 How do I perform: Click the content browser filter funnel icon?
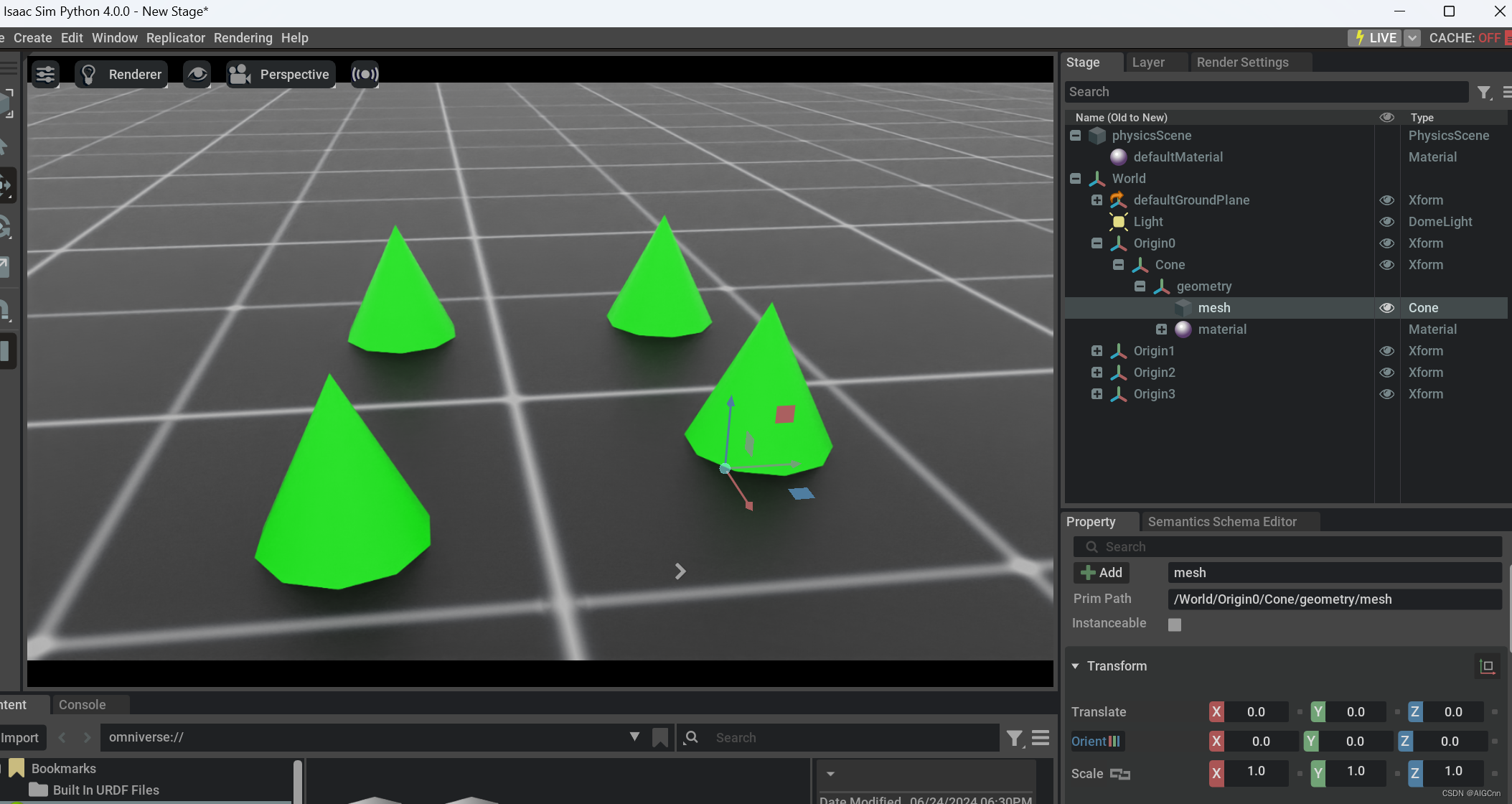point(1014,737)
